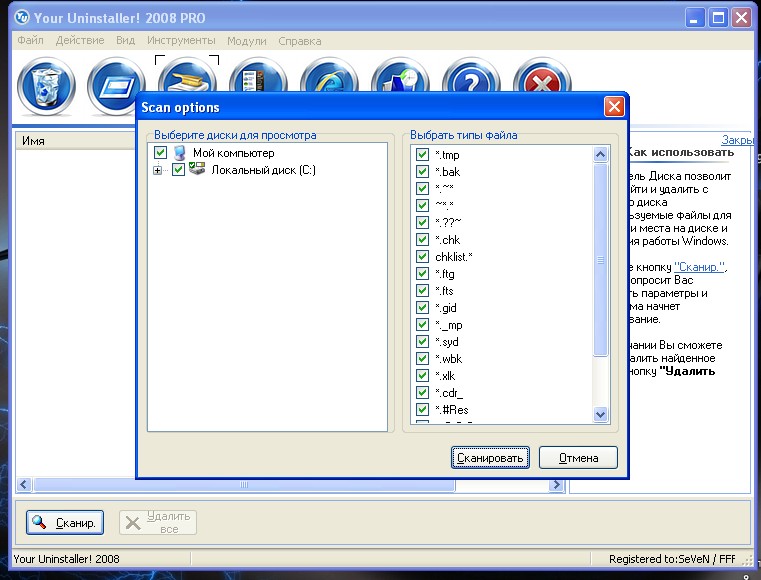This screenshot has width=761, height=580.
Task: Open the Help question mark icon
Action: (x=471, y=75)
